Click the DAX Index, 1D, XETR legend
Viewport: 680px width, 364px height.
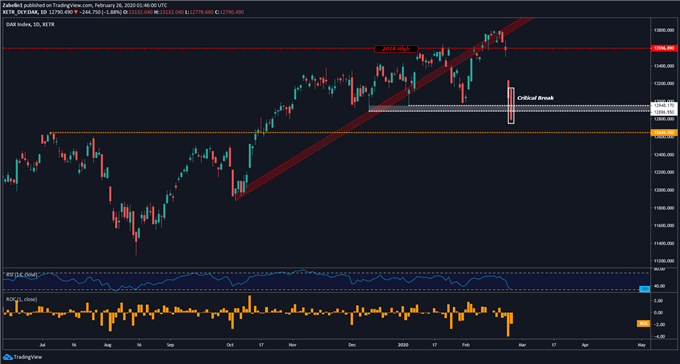[30, 25]
